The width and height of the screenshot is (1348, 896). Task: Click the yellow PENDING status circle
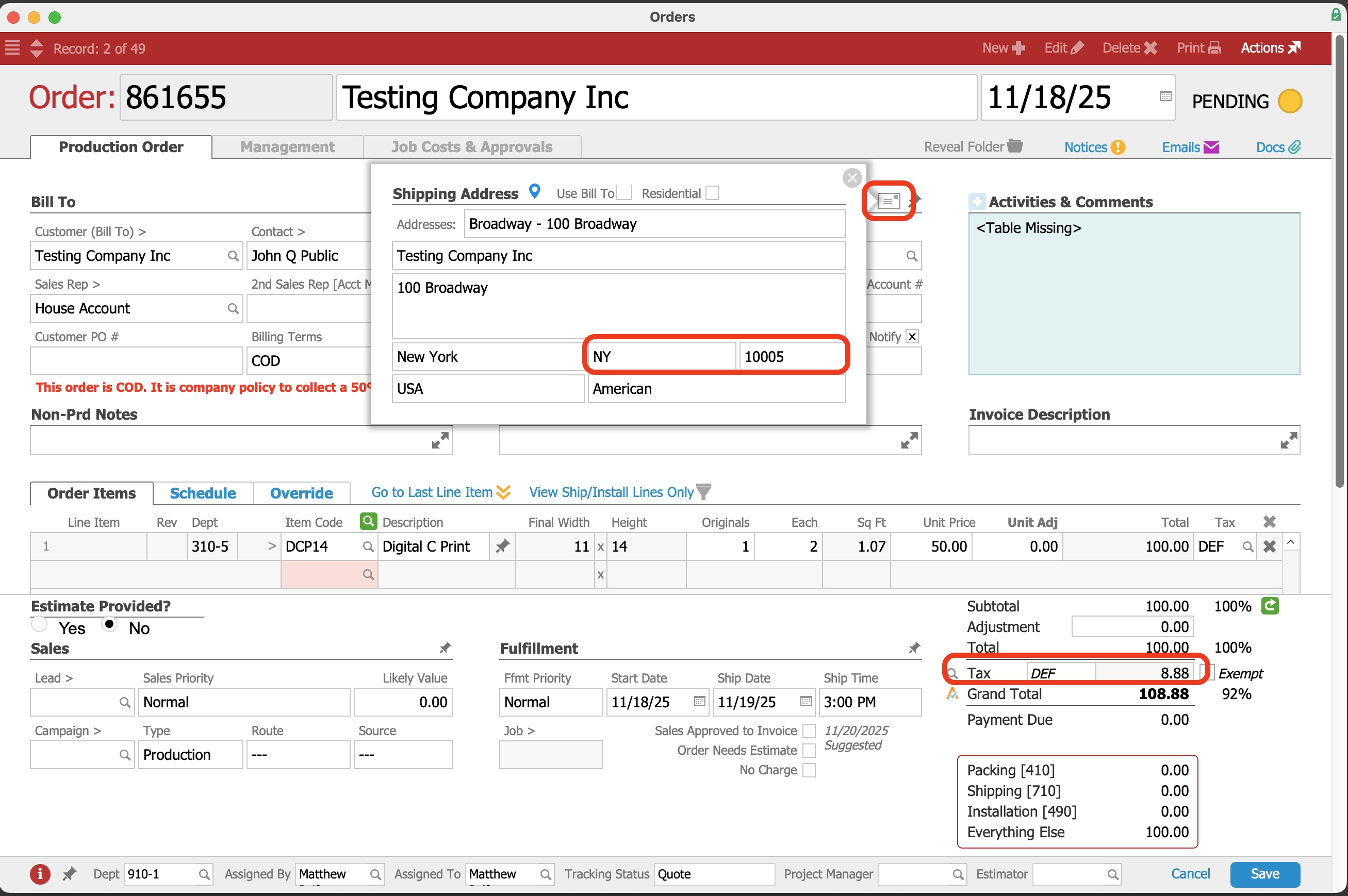(x=1289, y=102)
